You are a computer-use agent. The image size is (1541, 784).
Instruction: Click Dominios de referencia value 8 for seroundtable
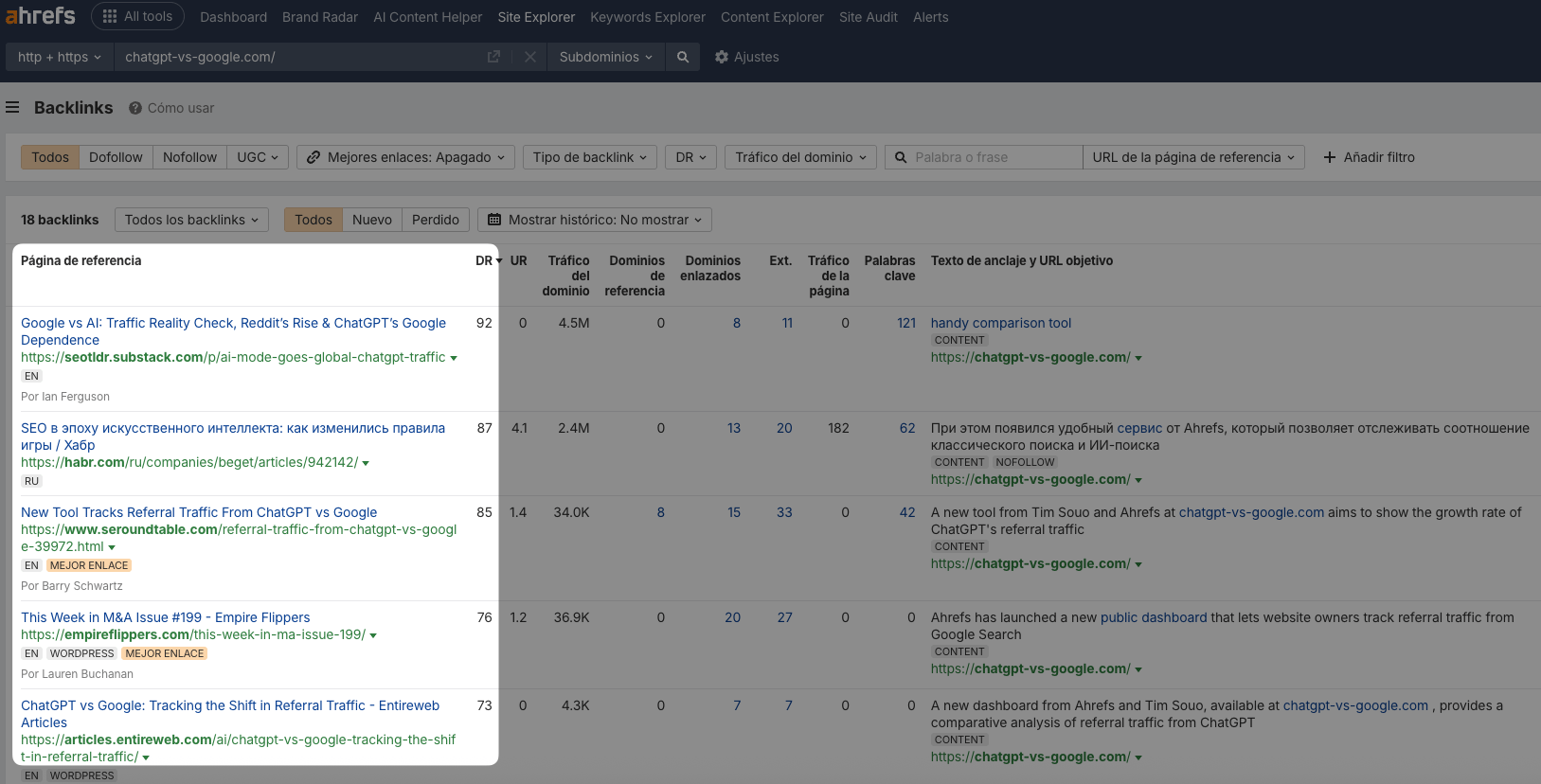(x=661, y=512)
